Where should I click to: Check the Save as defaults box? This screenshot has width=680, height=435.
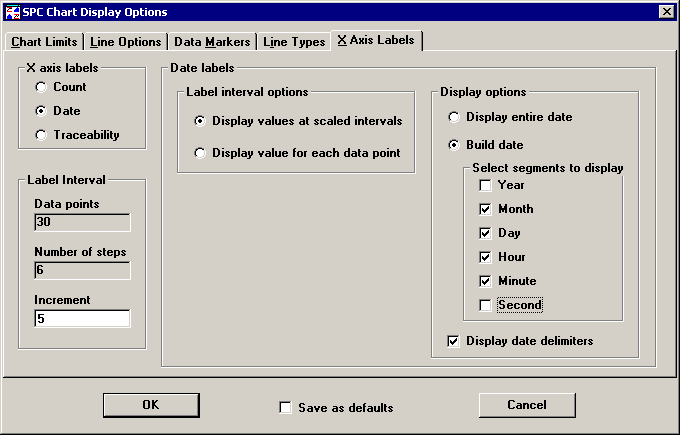click(x=286, y=408)
